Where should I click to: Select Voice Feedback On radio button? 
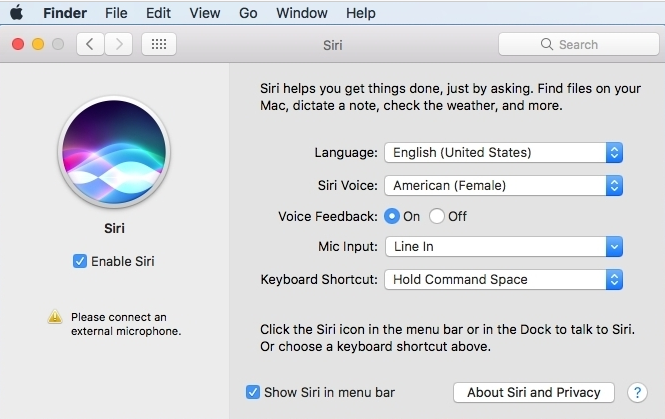tap(392, 216)
